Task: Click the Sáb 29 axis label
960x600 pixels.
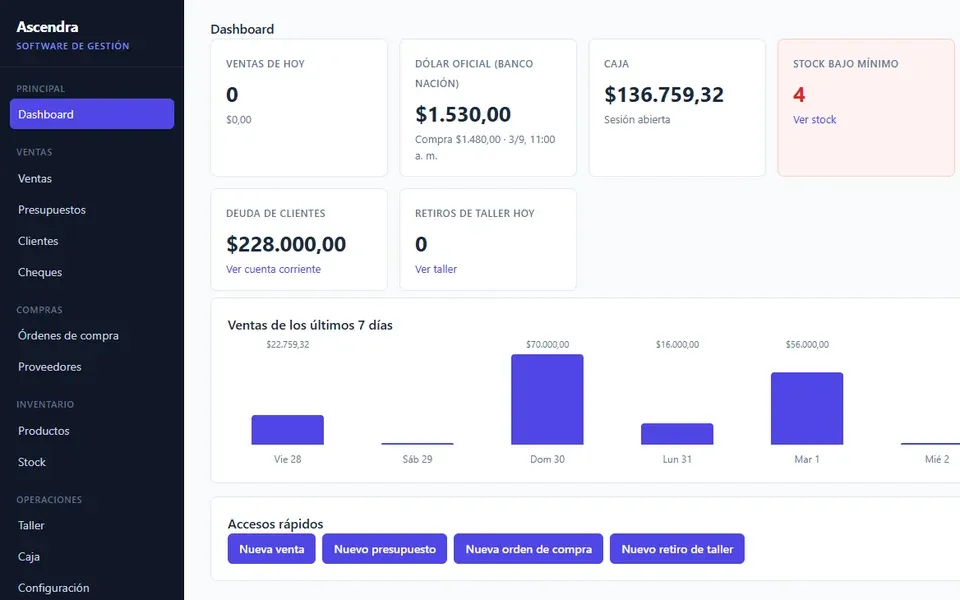Action: coord(418,459)
